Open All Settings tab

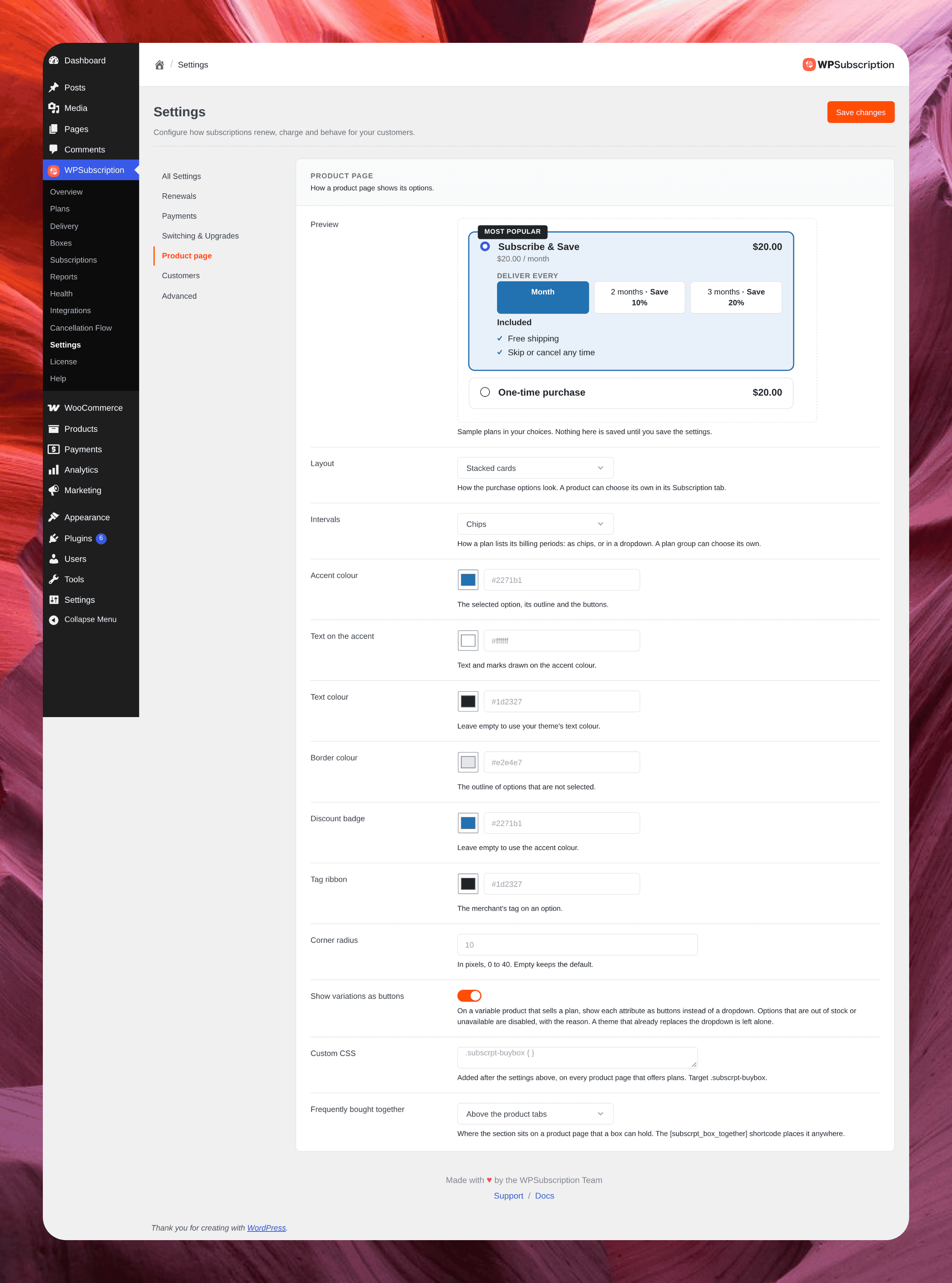pos(182,176)
